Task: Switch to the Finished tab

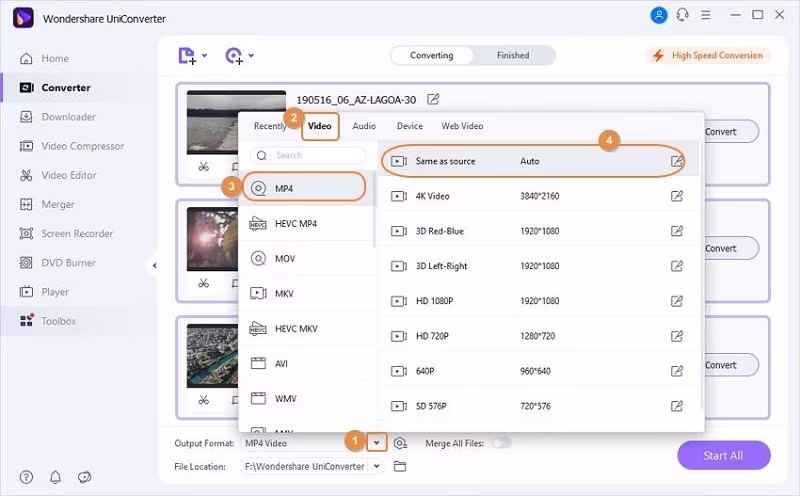Action: pyautogui.click(x=513, y=55)
